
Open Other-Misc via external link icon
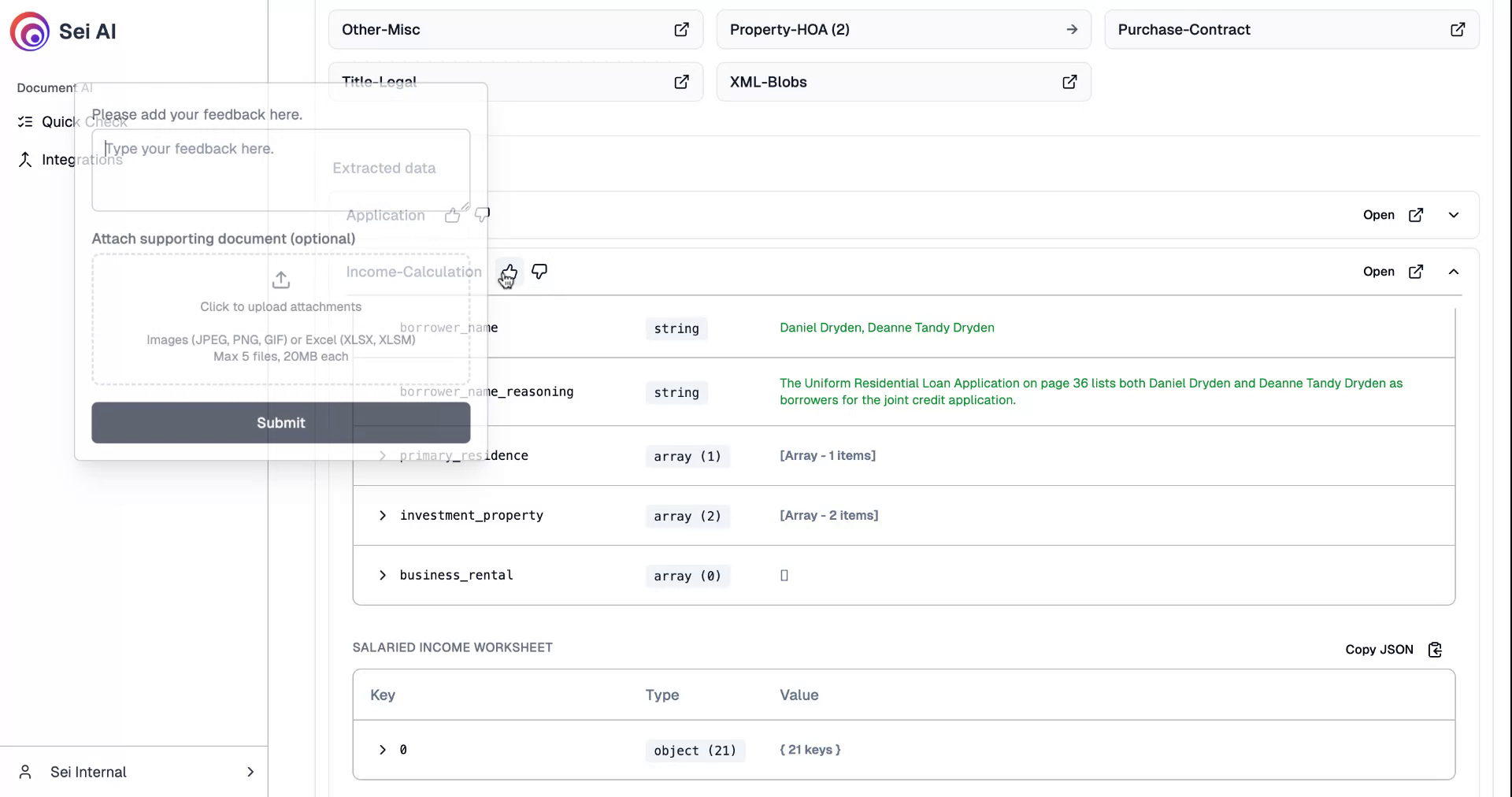(681, 30)
